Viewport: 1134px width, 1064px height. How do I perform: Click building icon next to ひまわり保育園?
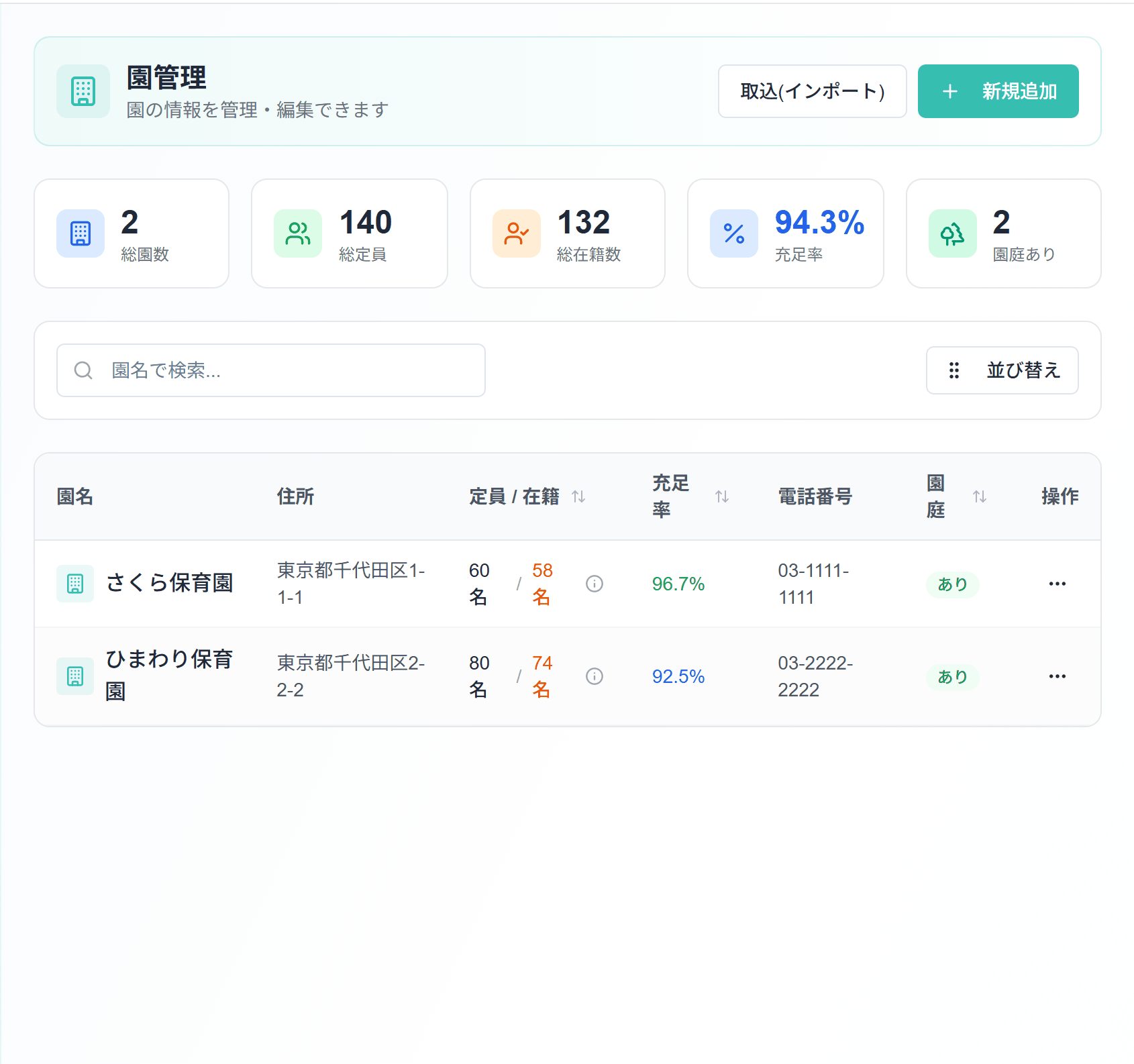[x=75, y=676]
